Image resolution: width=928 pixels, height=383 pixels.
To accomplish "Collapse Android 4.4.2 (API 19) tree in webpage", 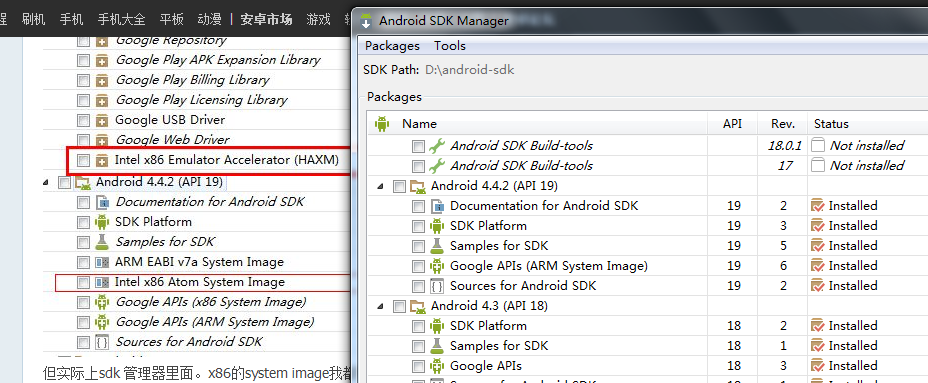I will (x=46, y=183).
